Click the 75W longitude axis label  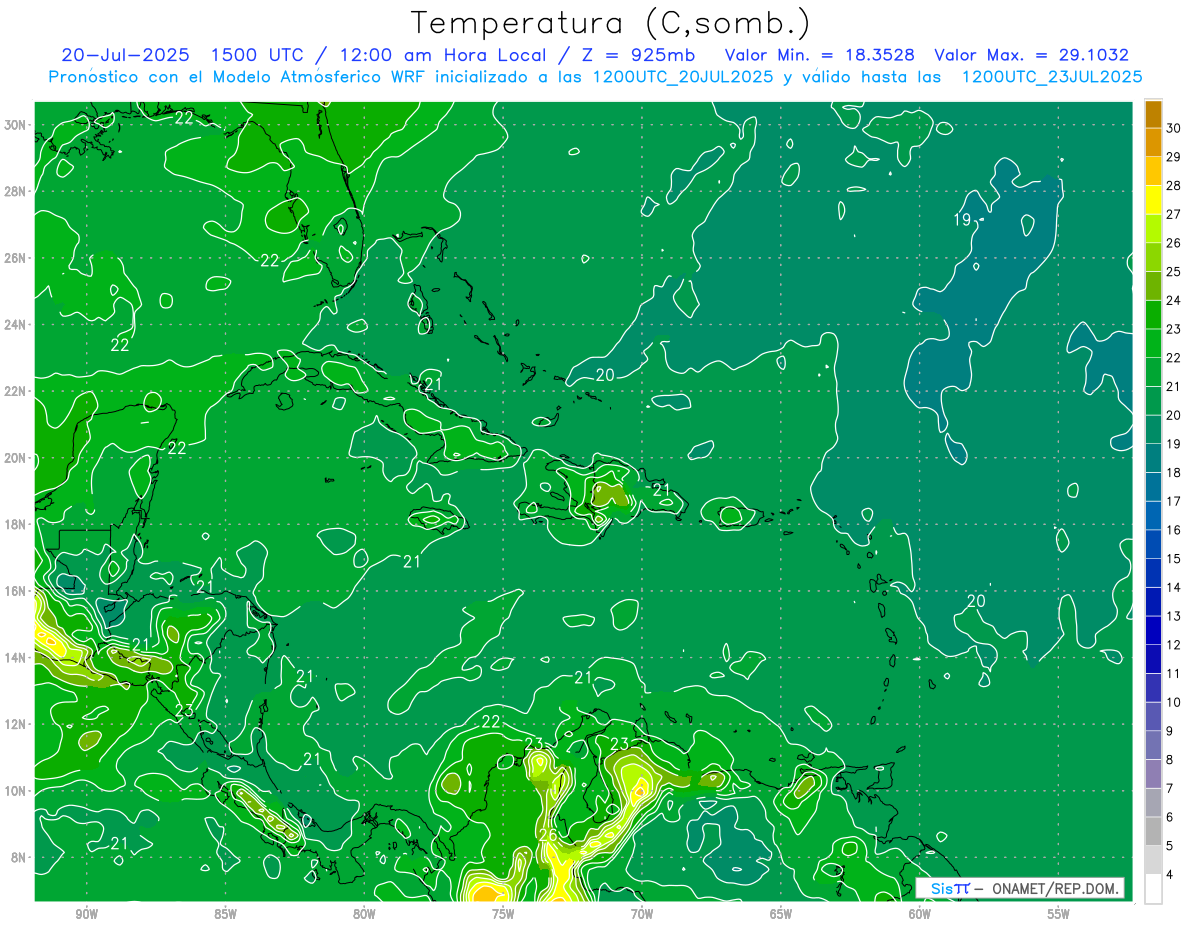pyautogui.click(x=503, y=914)
